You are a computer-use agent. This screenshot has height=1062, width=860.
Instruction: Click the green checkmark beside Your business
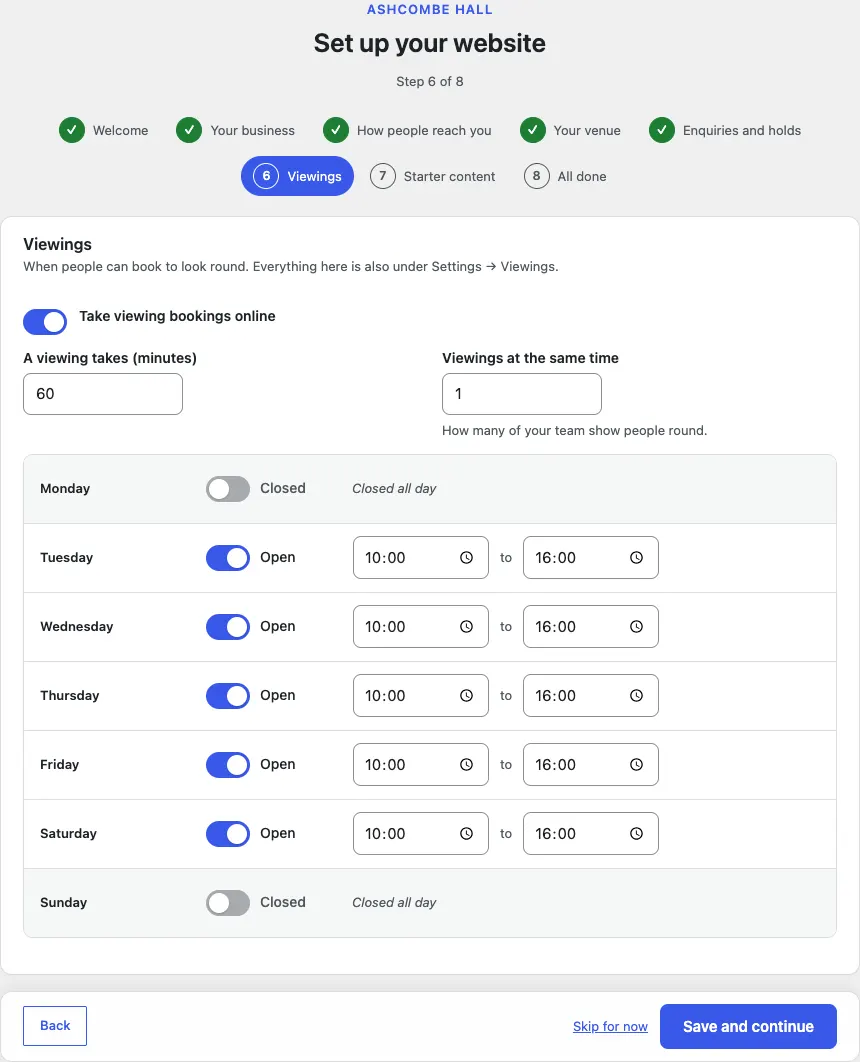(x=189, y=130)
